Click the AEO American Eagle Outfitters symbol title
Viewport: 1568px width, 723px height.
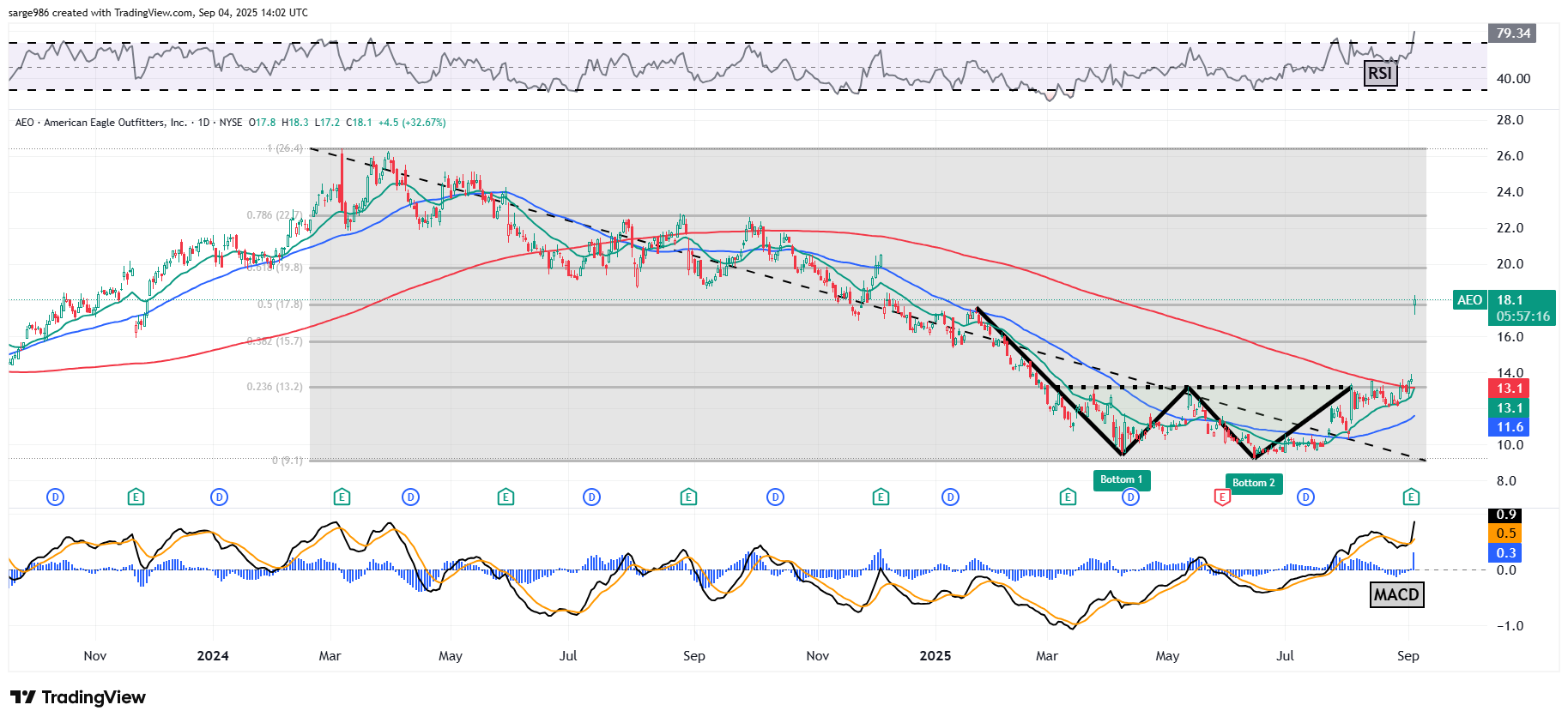pos(101,123)
